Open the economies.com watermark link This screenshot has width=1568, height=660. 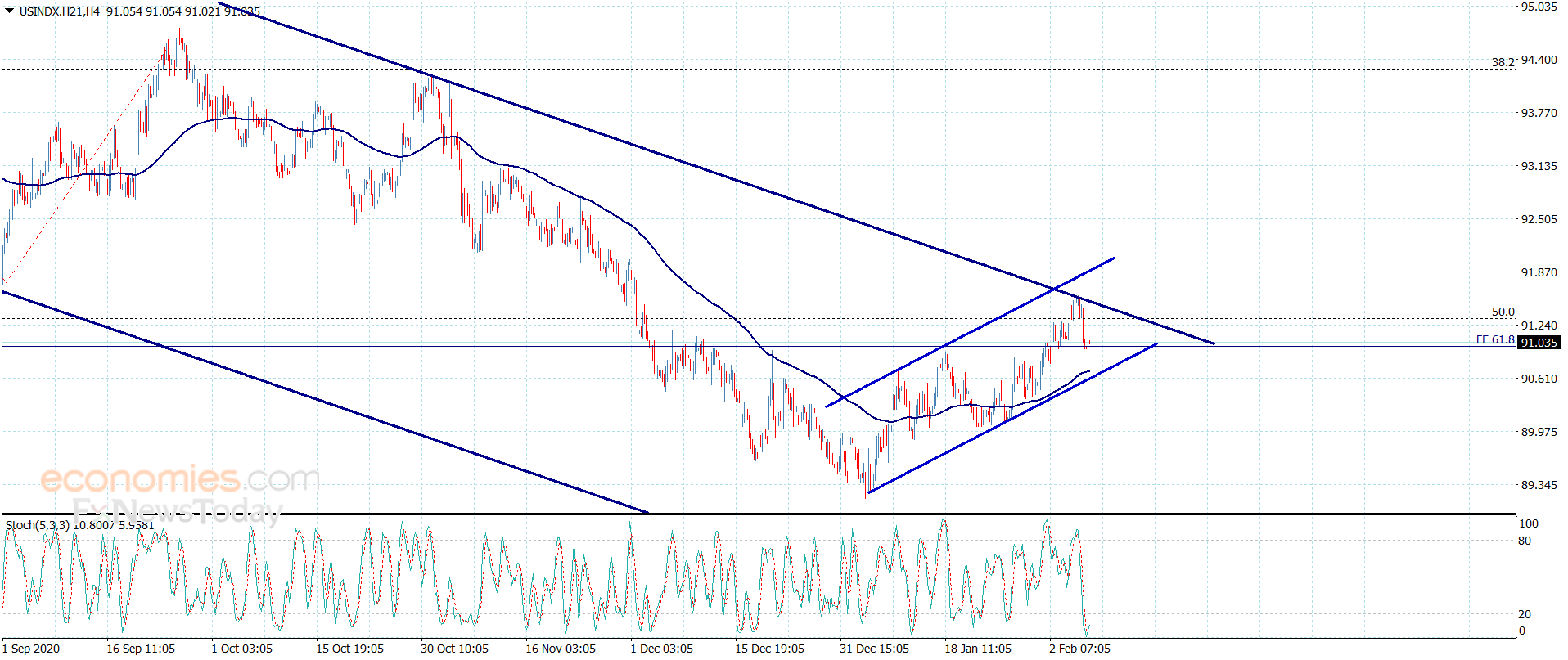[180, 479]
